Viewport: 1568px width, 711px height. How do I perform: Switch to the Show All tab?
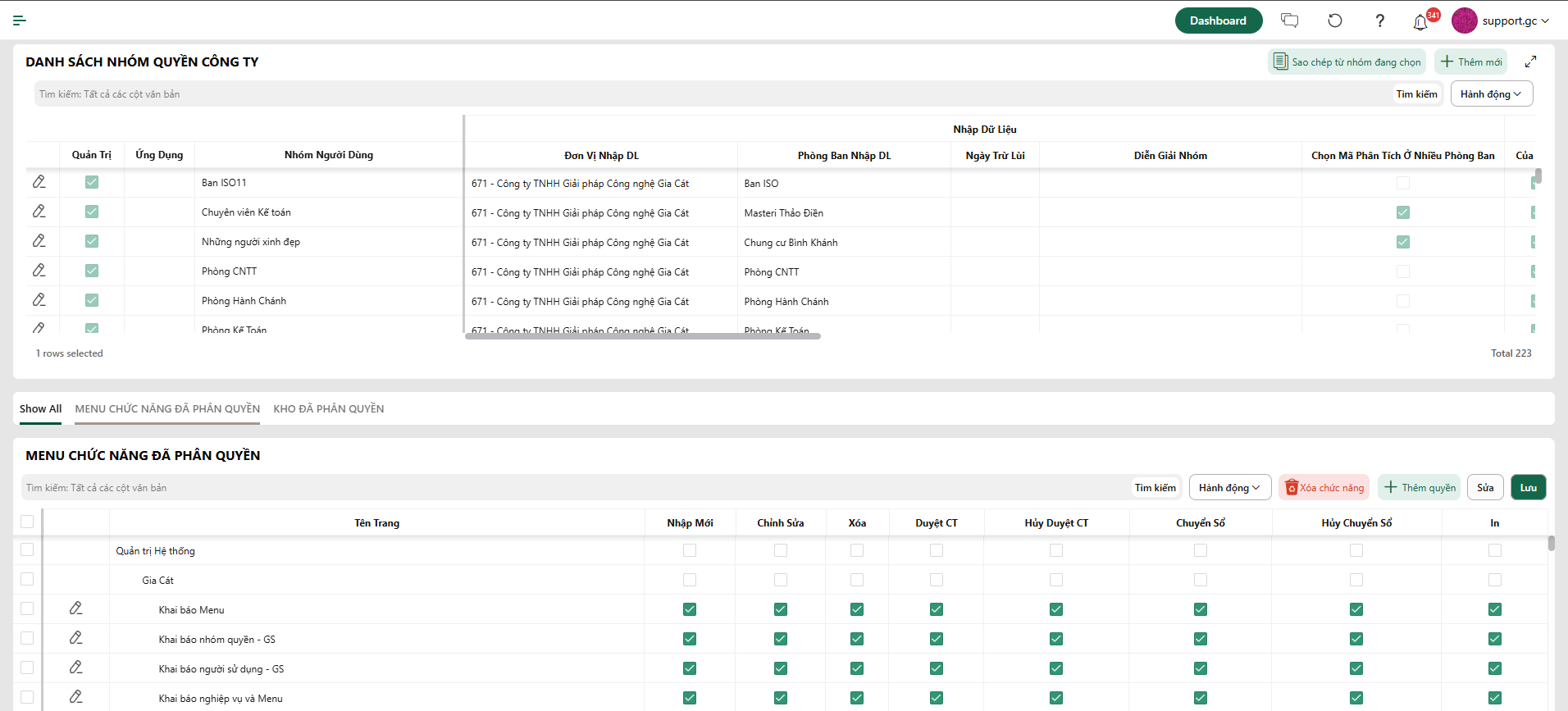(40, 408)
